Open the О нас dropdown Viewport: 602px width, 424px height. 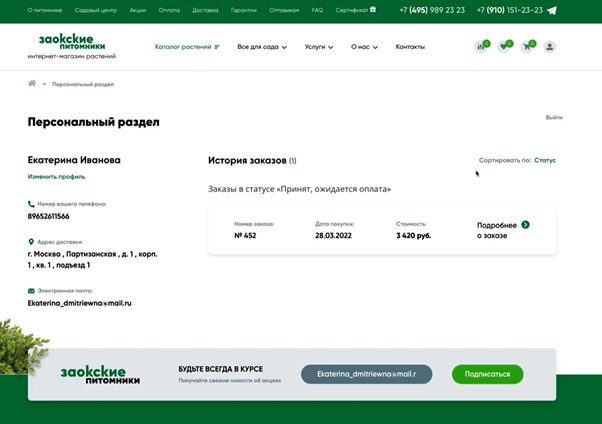[x=365, y=47]
